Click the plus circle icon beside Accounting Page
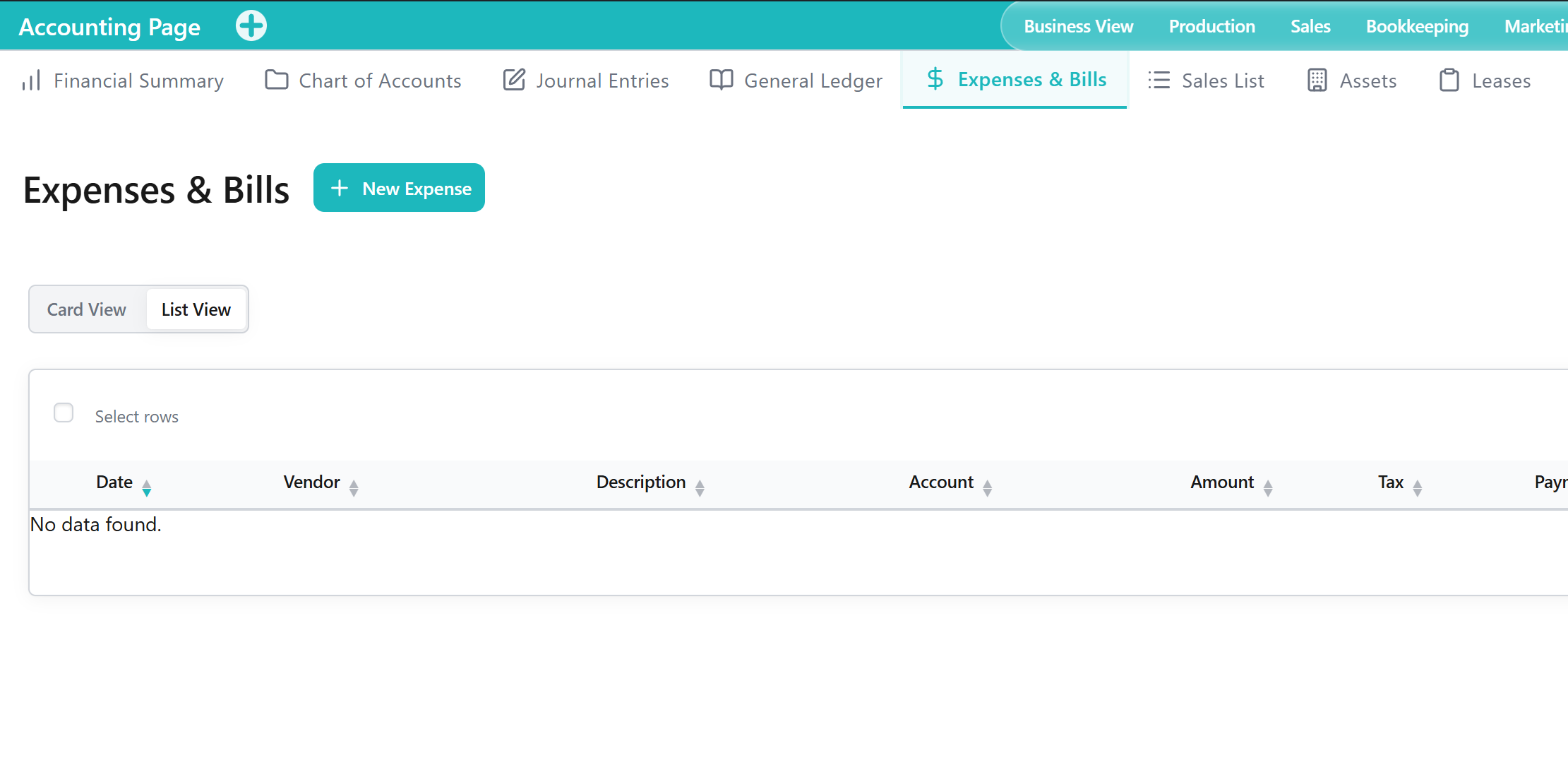 click(x=251, y=26)
